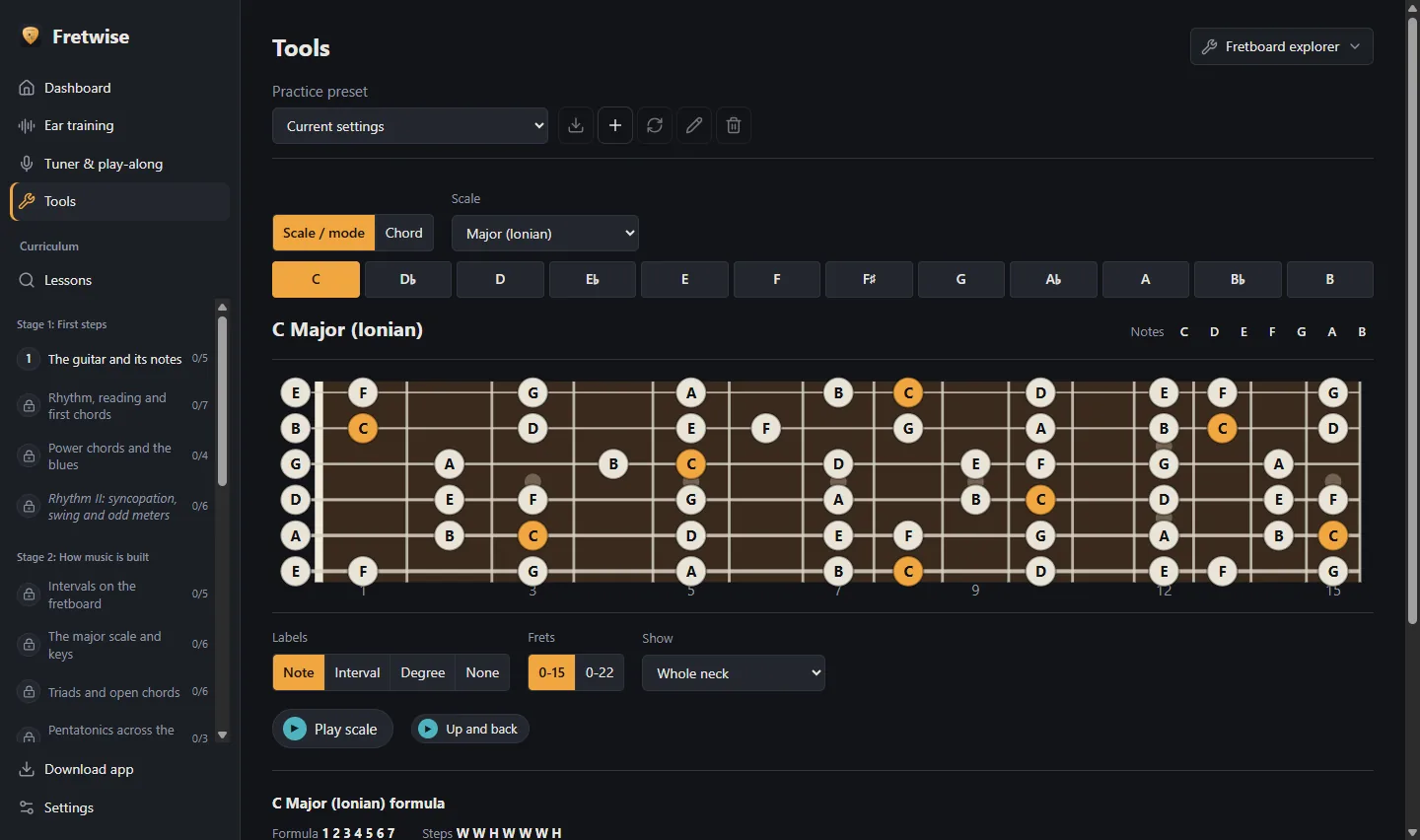This screenshot has height=840, width=1420.
Task: Click the curriculum list scrollbar thumb
Action: (222, 400)
